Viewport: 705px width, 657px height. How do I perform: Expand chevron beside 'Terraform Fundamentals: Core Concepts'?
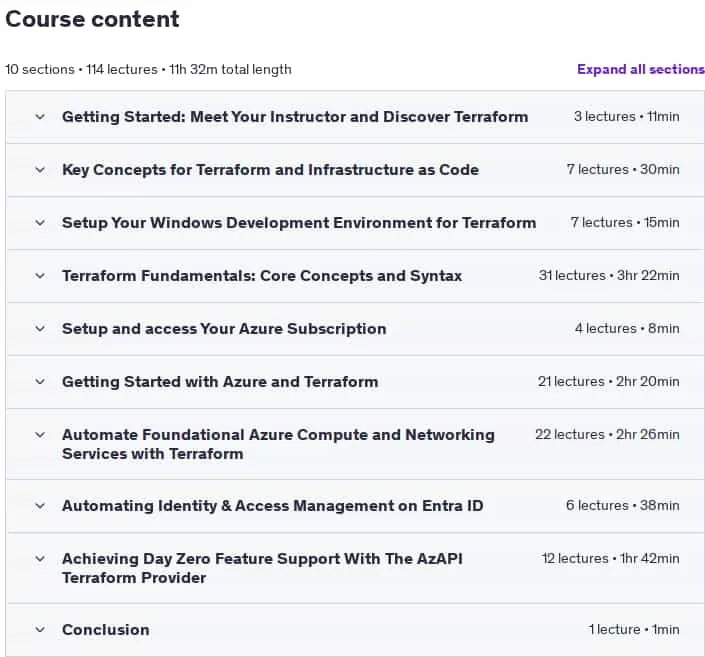pyautogui.click(x=40, y=276)
